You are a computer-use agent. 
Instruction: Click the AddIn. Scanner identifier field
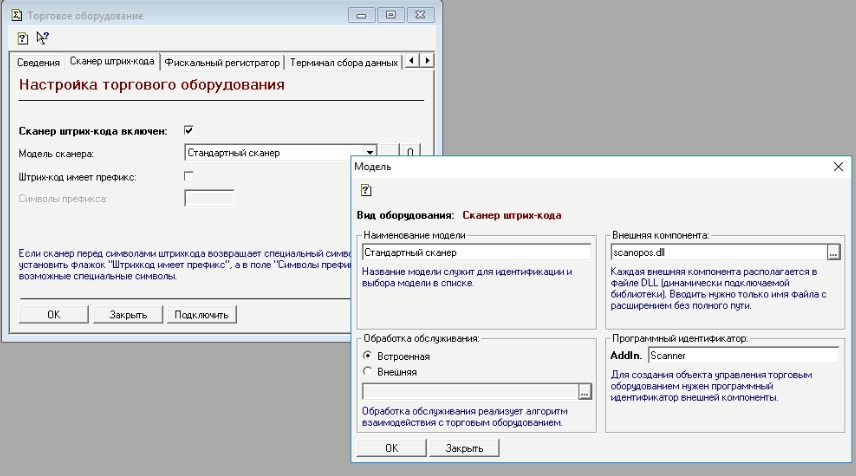(742, 354)
